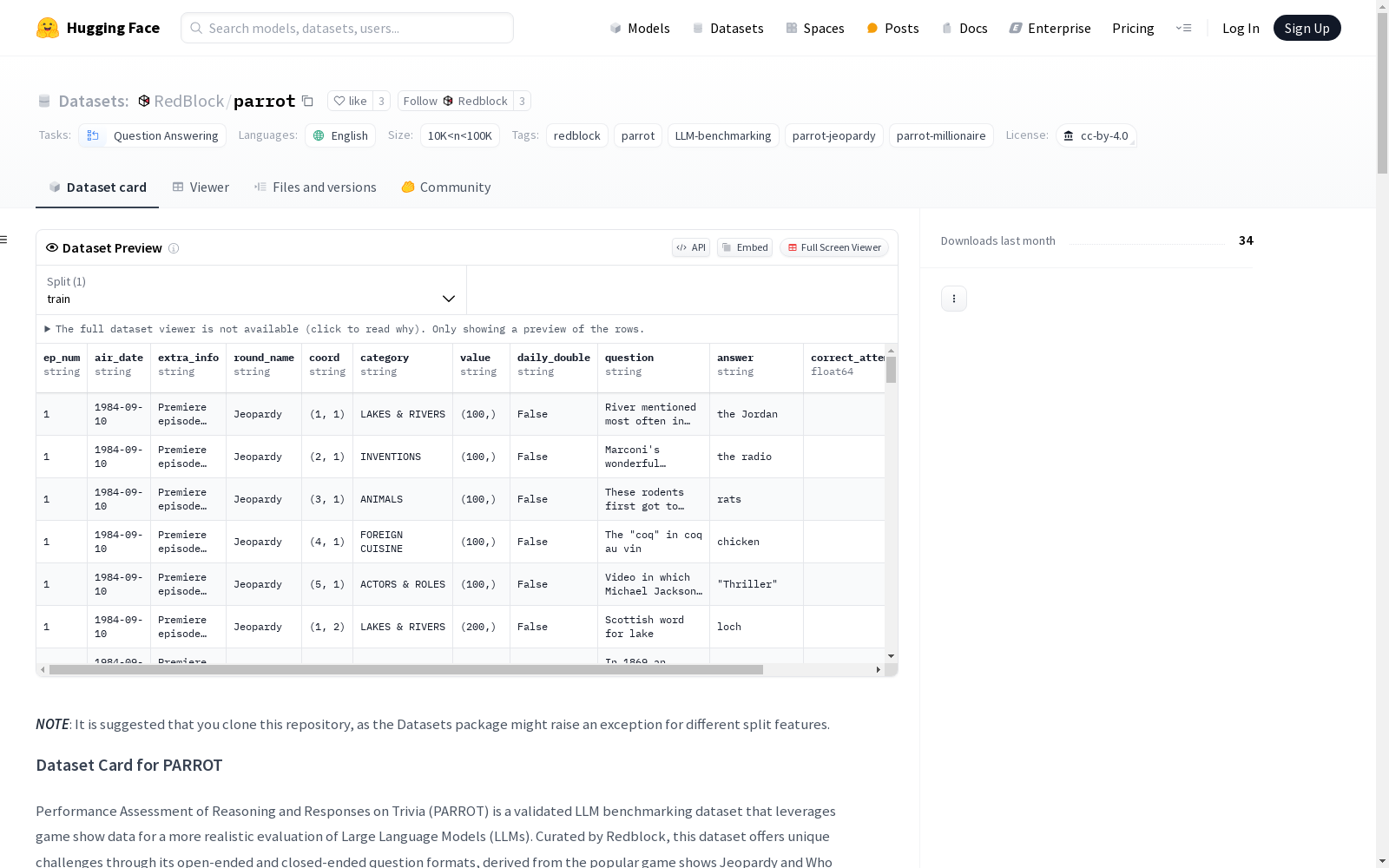1389x868 pixels.
Task: Click the Hugging Face logo icon
Action: coord(48,28)
